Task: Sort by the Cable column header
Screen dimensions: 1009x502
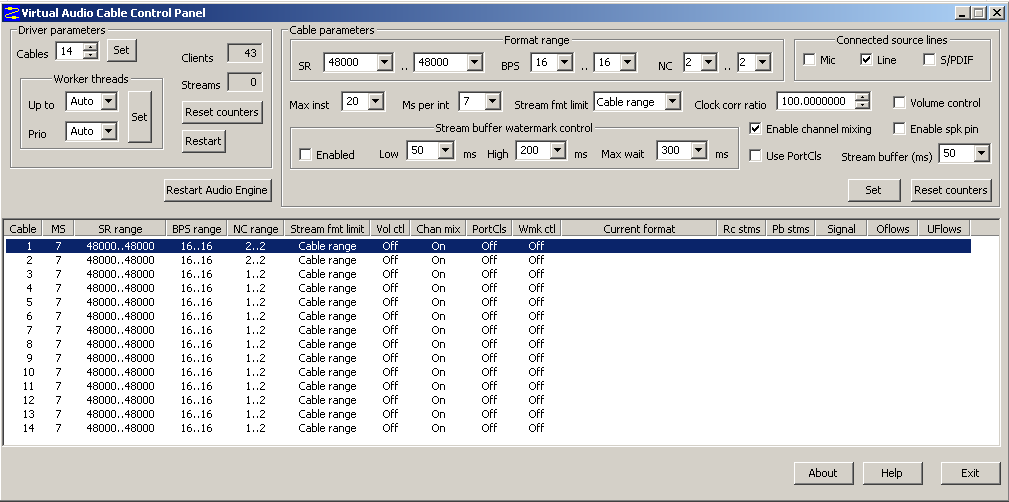Action: click(x=23, y=228)
